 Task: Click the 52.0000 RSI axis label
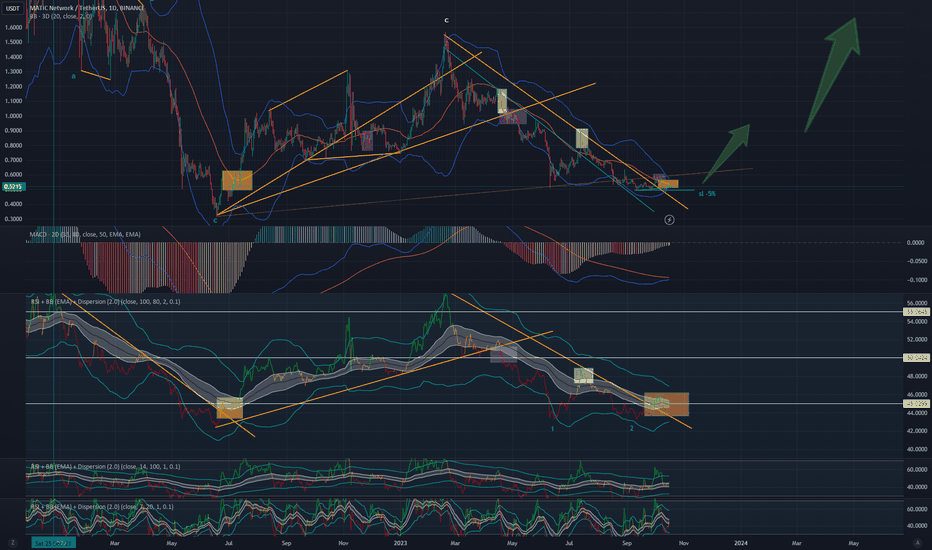917,340
